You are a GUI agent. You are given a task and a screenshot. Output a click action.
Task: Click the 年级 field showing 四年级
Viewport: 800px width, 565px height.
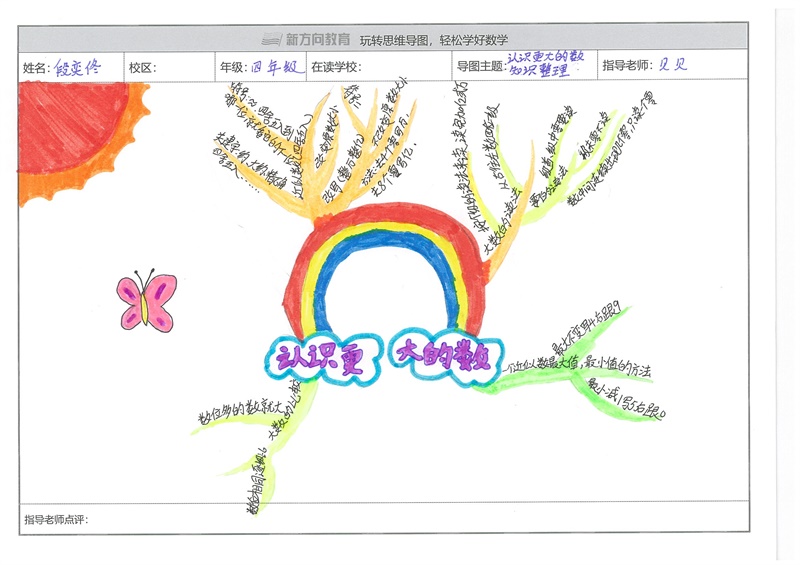click(275, 68)
